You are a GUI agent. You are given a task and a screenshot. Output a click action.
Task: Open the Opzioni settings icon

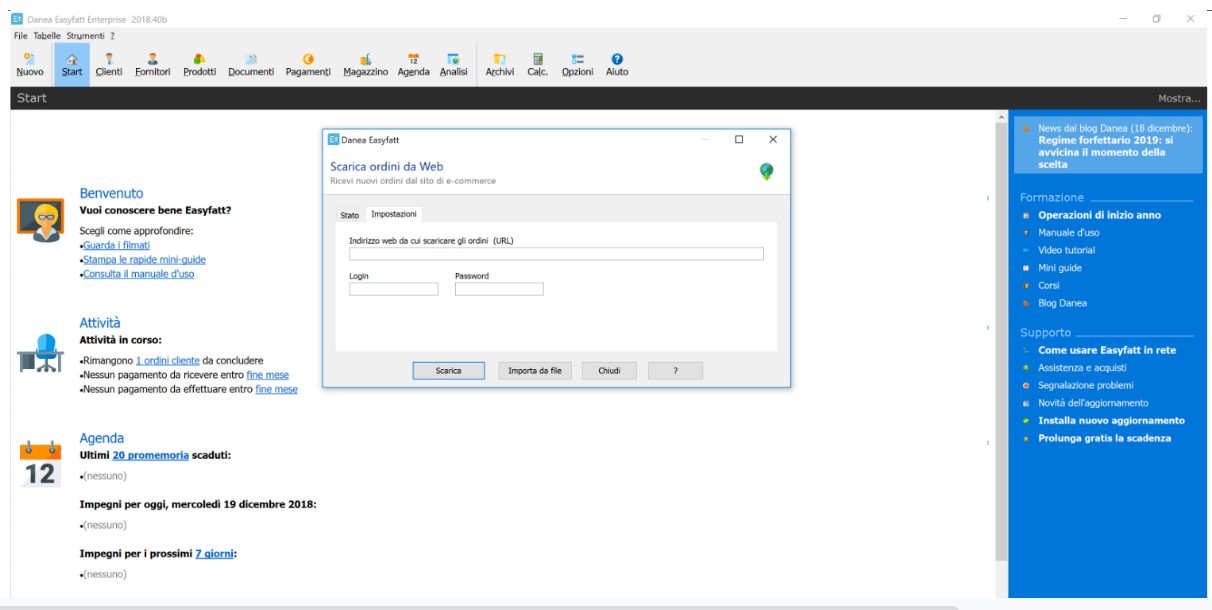click(577, 64)
